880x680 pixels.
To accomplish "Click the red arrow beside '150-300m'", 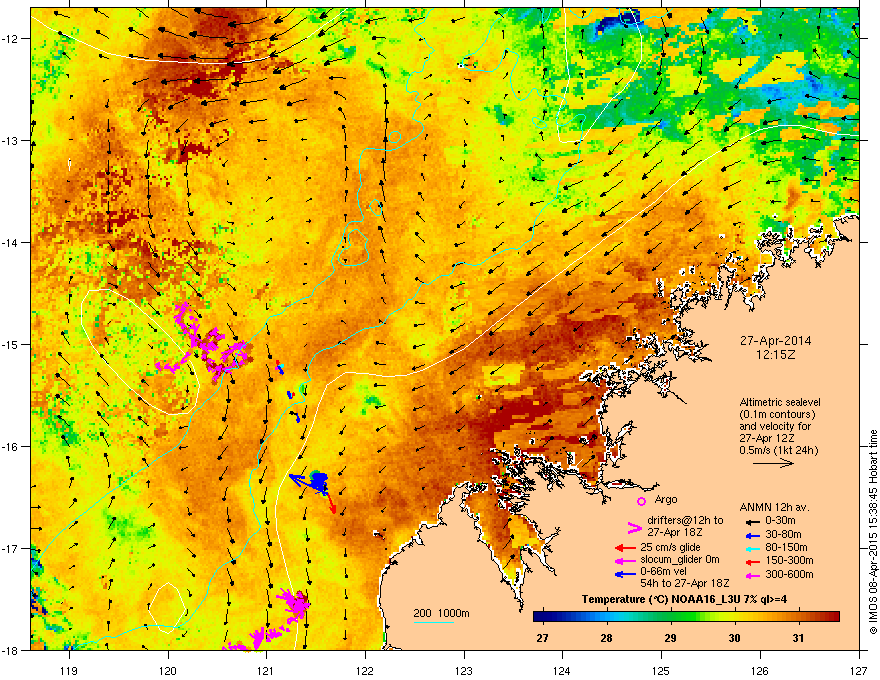I will [x=752, y=560].
